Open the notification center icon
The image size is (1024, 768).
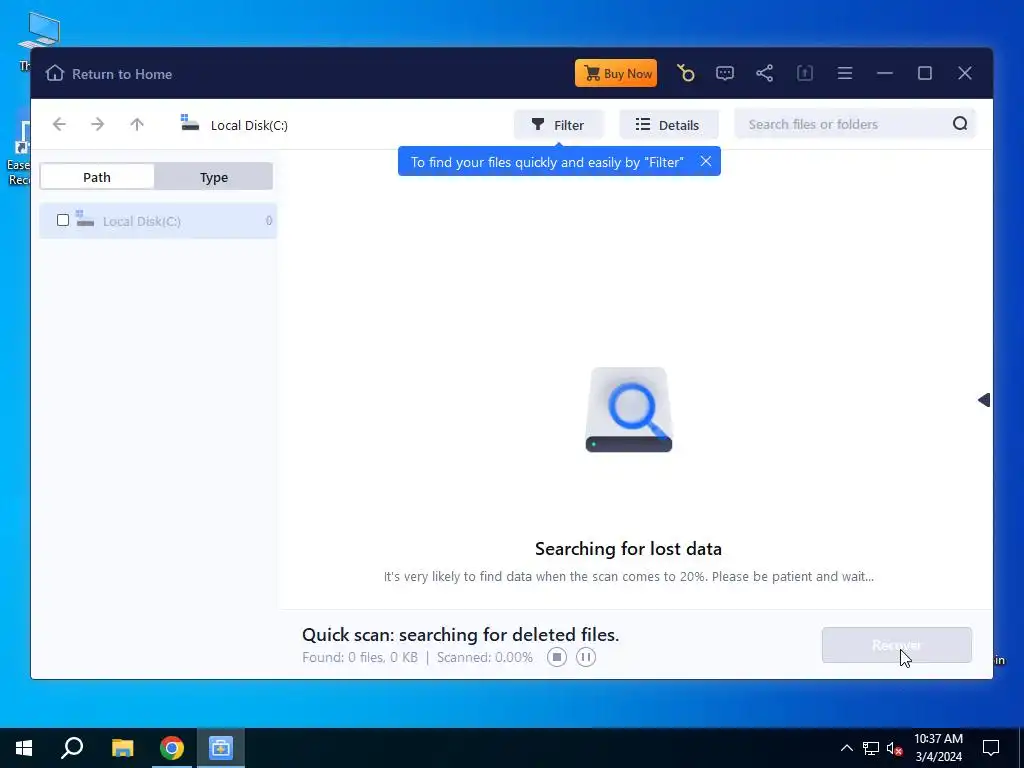coord(991,748)
